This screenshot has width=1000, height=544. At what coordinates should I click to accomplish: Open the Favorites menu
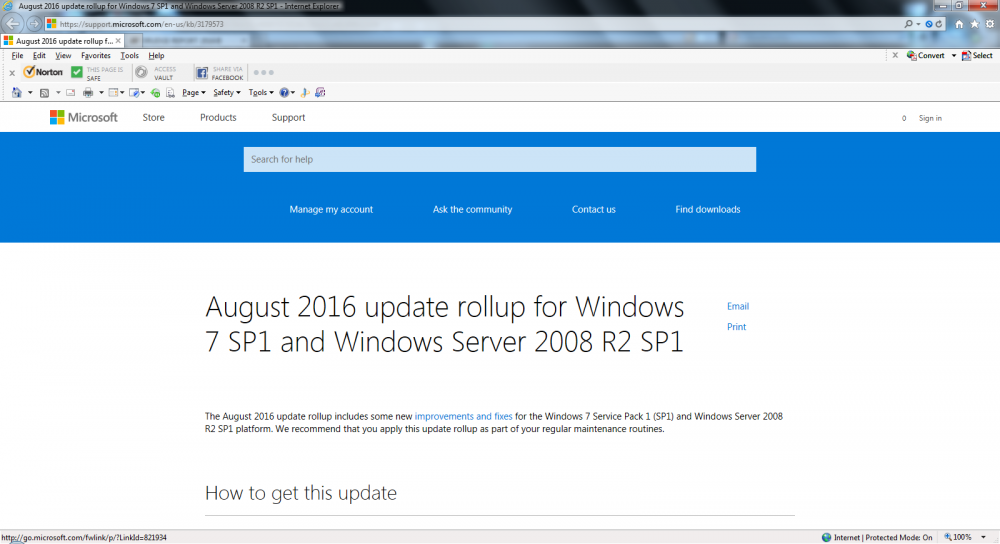[x=96, y=55]
